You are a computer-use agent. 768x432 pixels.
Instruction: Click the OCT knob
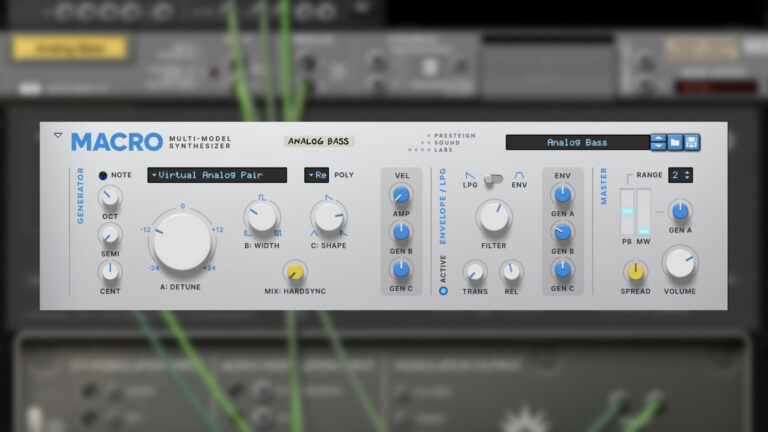[x=110, y=198]
